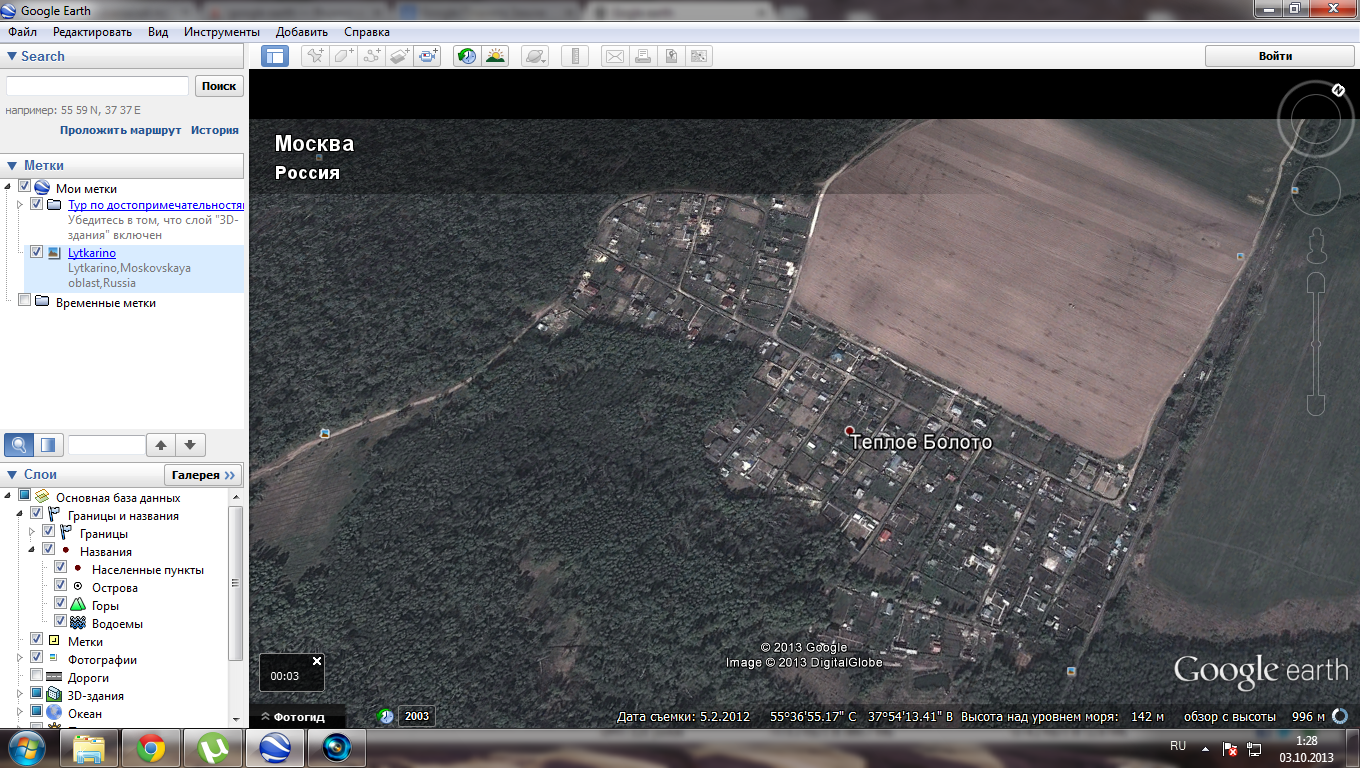Click the move-up arrow button
Viewport: 1360px width, 768px height.
160,445
